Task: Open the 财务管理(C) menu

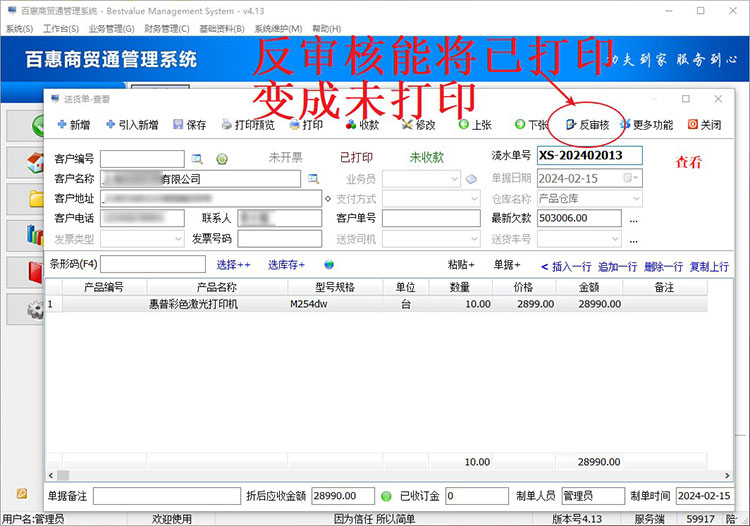Action: click(x=167, y=29)
